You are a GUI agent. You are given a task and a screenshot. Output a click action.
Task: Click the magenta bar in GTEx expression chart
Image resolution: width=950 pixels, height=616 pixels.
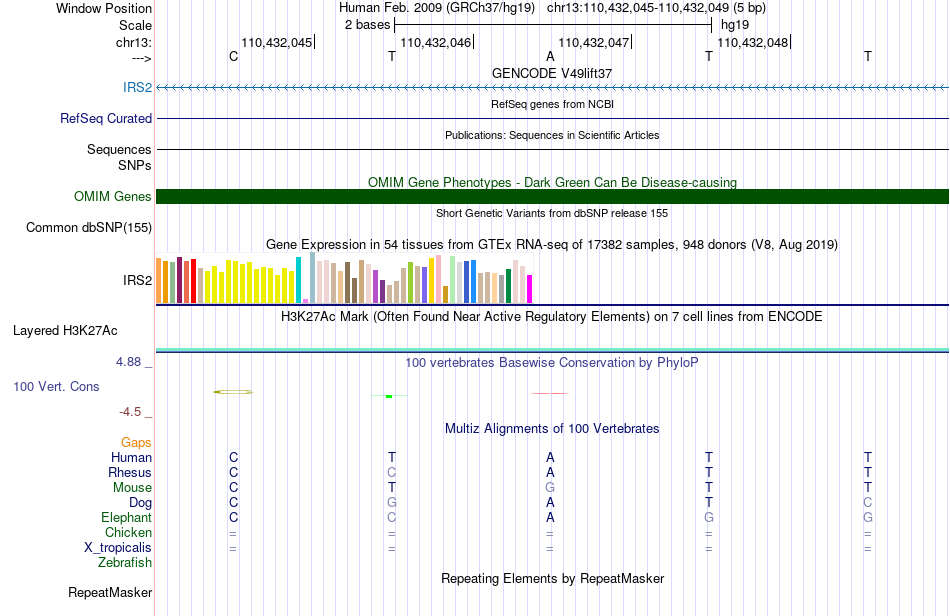529,289
